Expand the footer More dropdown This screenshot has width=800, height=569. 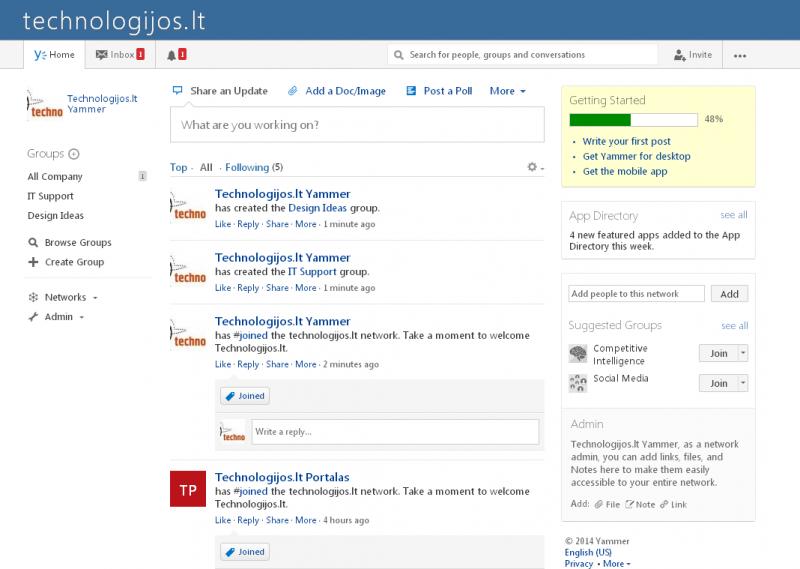[617, 563]
